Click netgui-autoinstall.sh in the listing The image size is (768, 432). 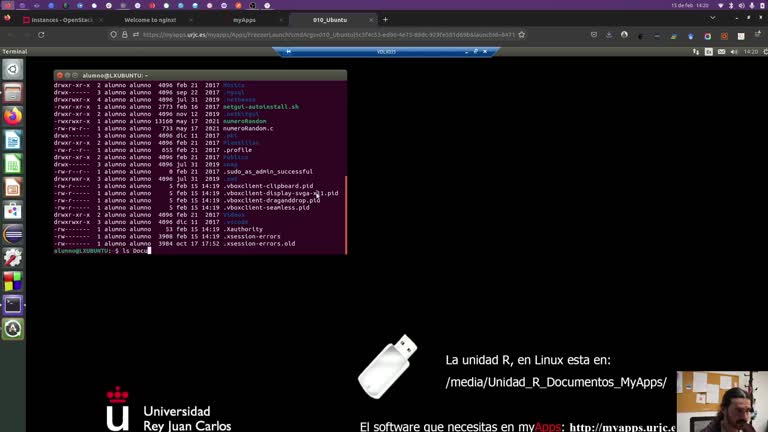(x=261, y=107)
